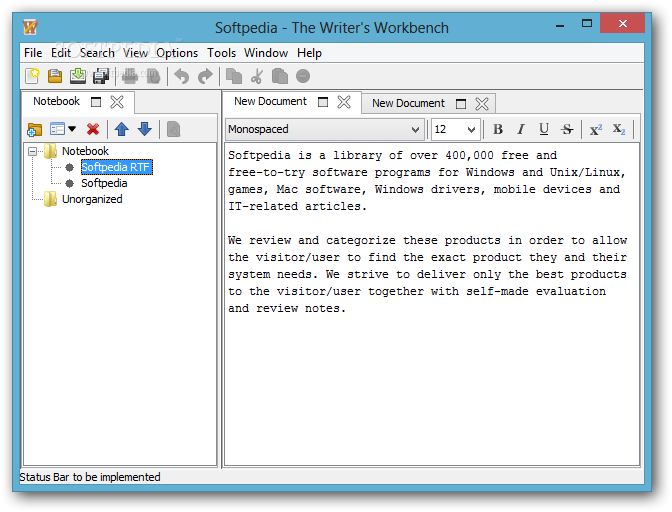This screenshot has height=512, width=672.
Task: Select the Notebook root folder
Action: click(x=85, y=151)
